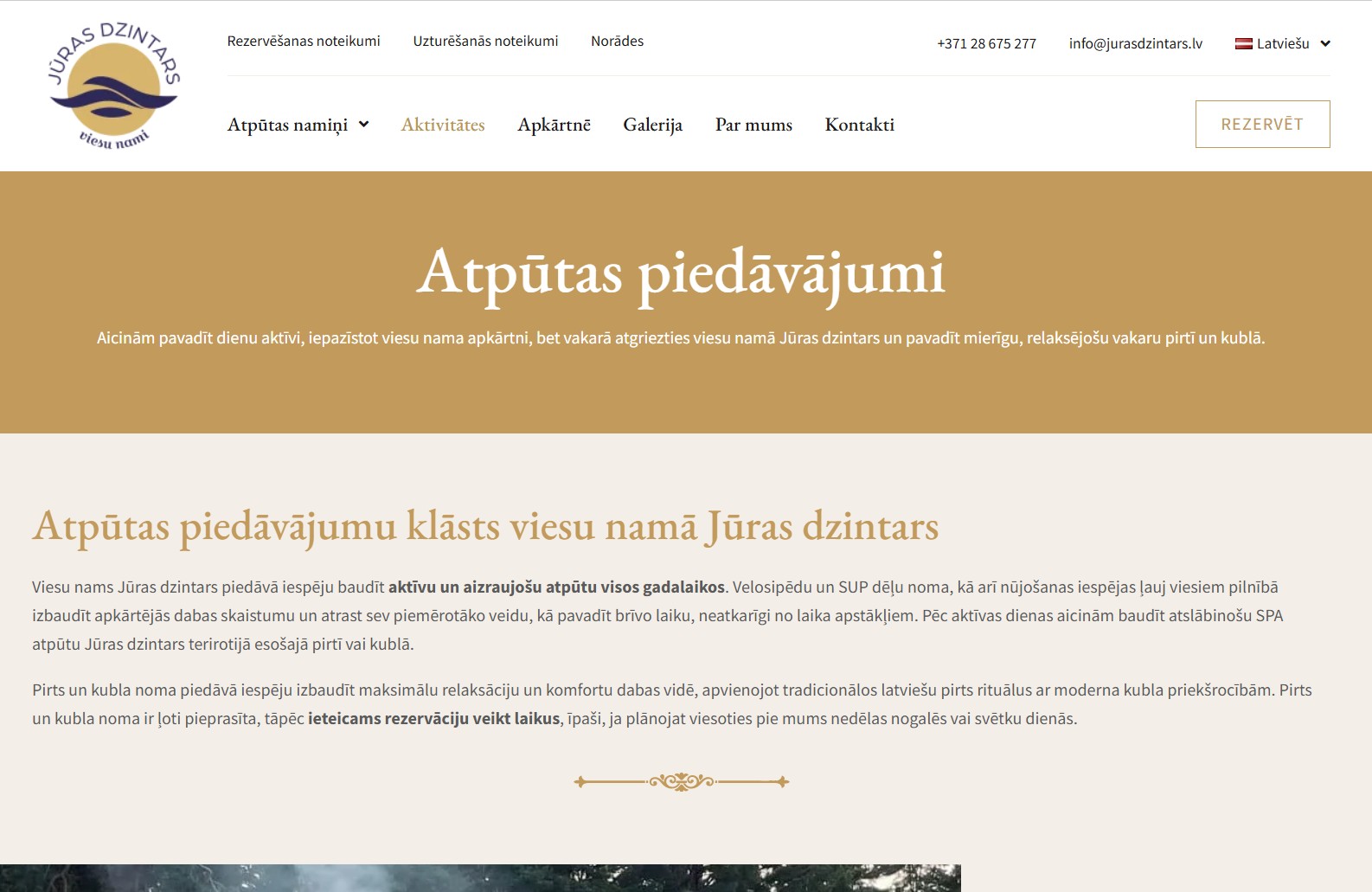Open the Kontakti page
The height and width of the screenshot is (892, 1372).
pos(859,125)
